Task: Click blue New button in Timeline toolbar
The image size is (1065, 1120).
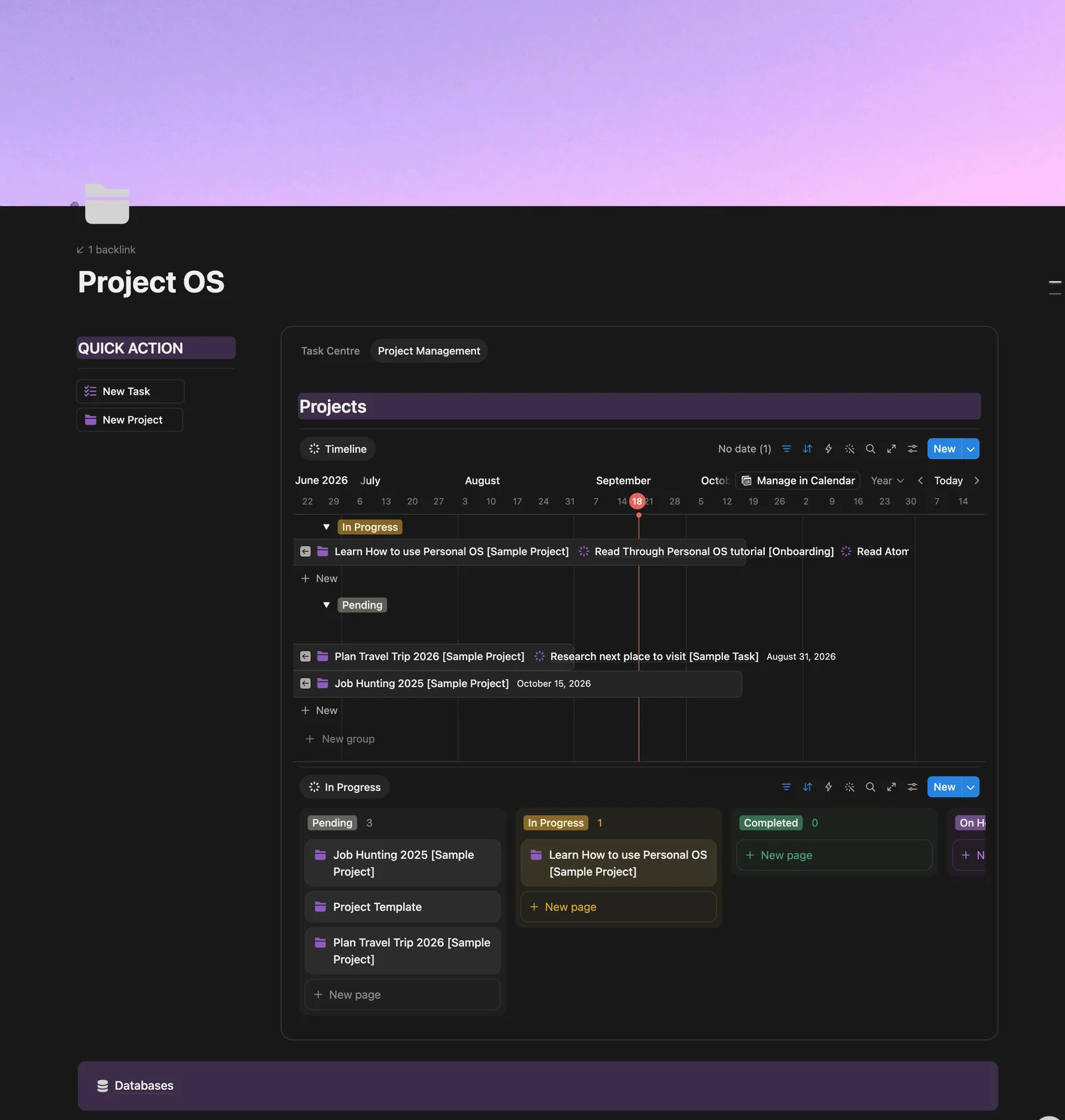Action: 944,449
